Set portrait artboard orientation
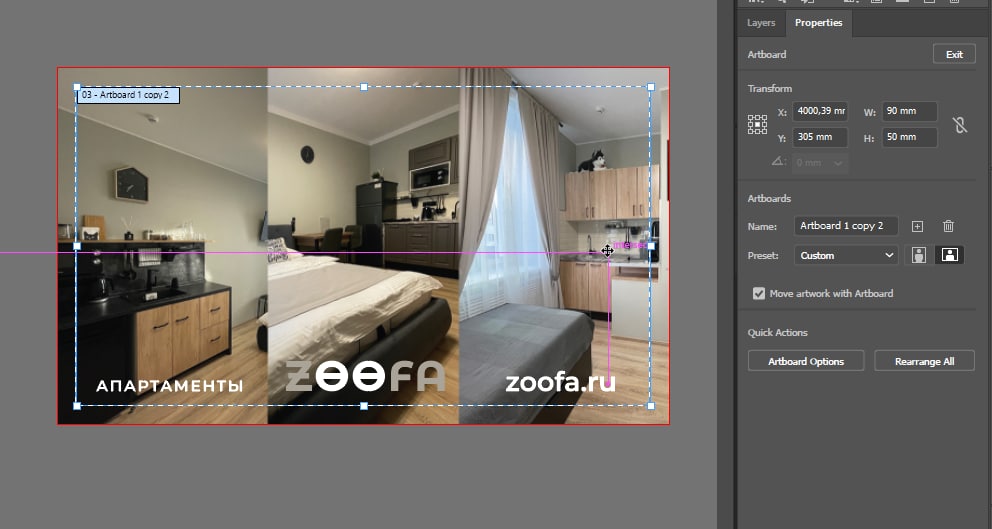 pyautogui.click(x=919, y=255)
